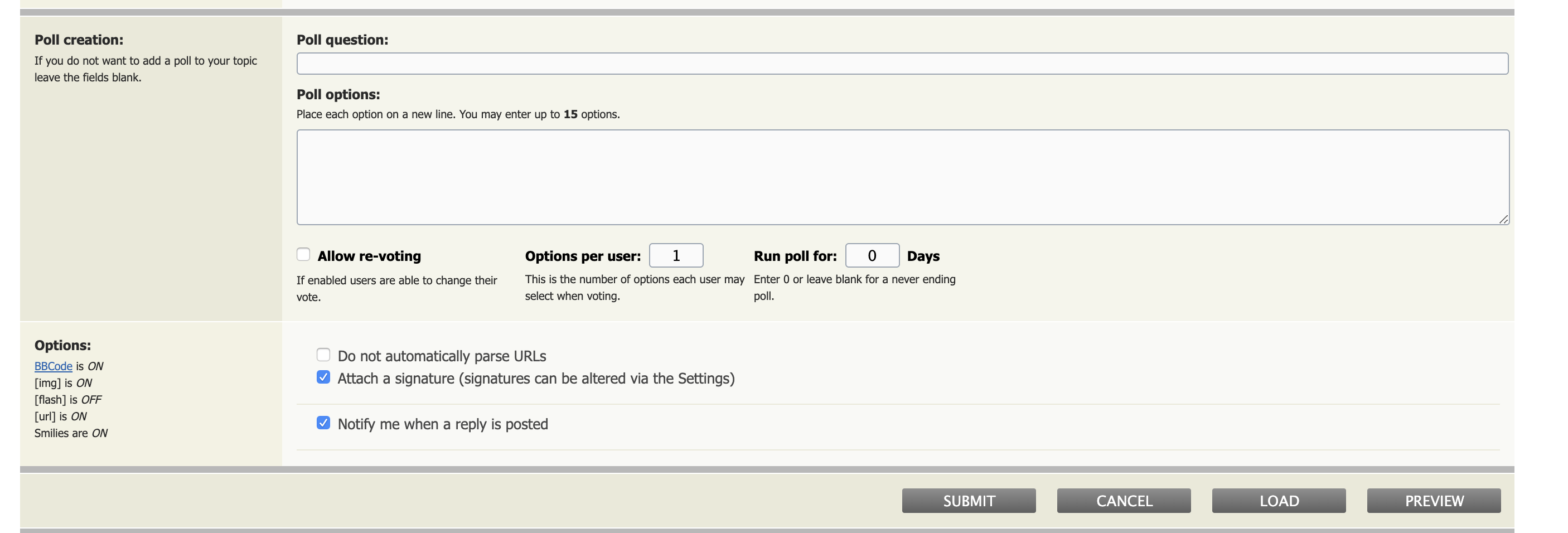Open the BBCode link
This screenshot has width=1568, height=533.
click(53, 366)
